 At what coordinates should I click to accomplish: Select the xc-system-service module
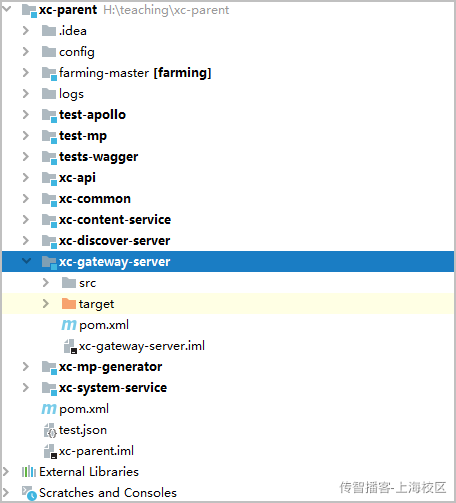(x=113, y=388)
